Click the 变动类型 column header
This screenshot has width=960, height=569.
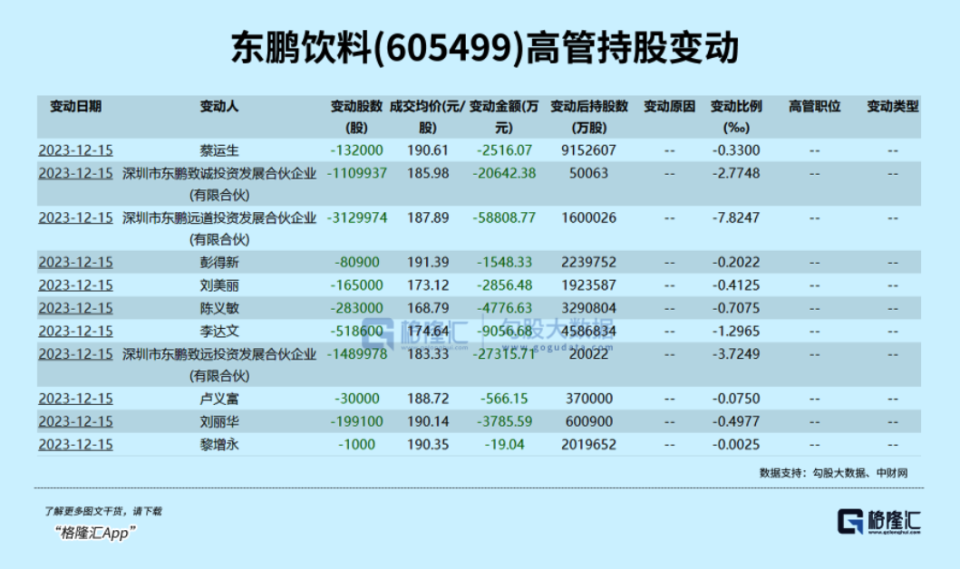tap(893, 107)
